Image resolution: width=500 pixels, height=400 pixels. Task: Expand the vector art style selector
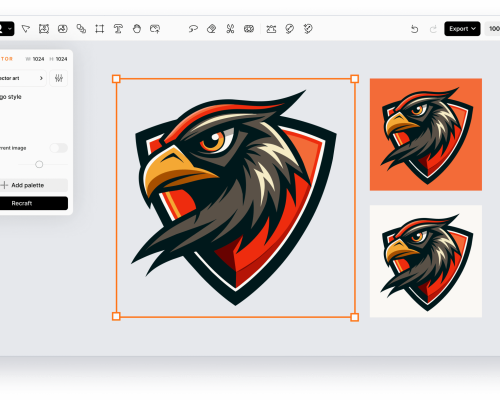point(22,78)
